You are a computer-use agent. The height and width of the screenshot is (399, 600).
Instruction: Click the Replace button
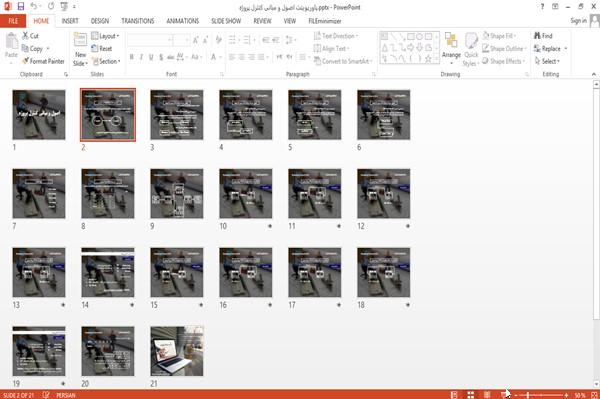550,49
